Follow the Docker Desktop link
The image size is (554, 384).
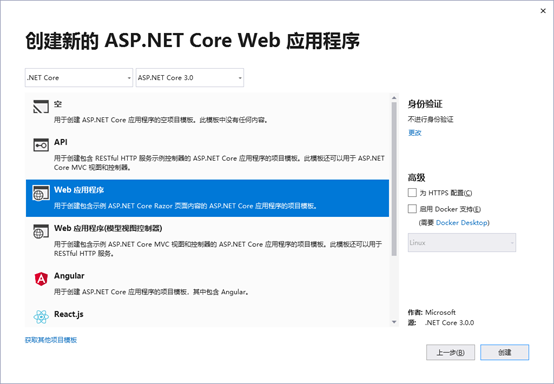pyautogui.click(x=462, y=223)
